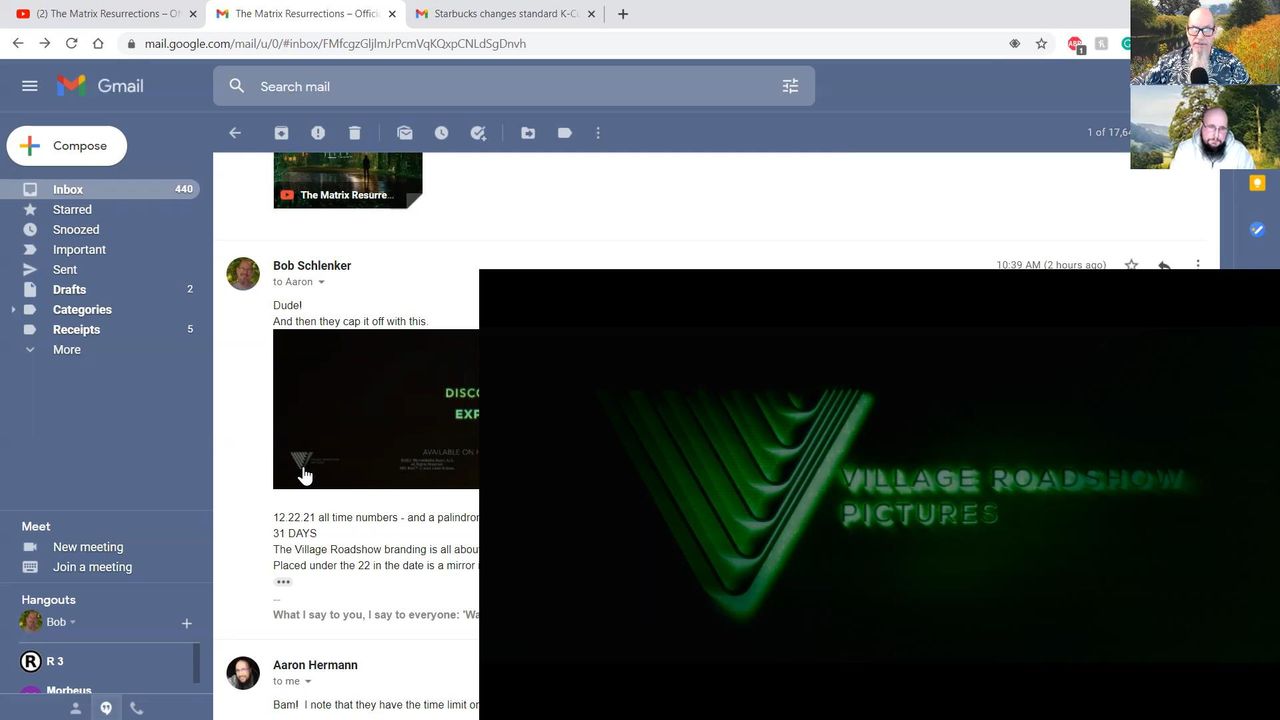Toggle the Gmail main menu hamburger
The width and height of the screenshot is (1280, 720).
point(30,86)
